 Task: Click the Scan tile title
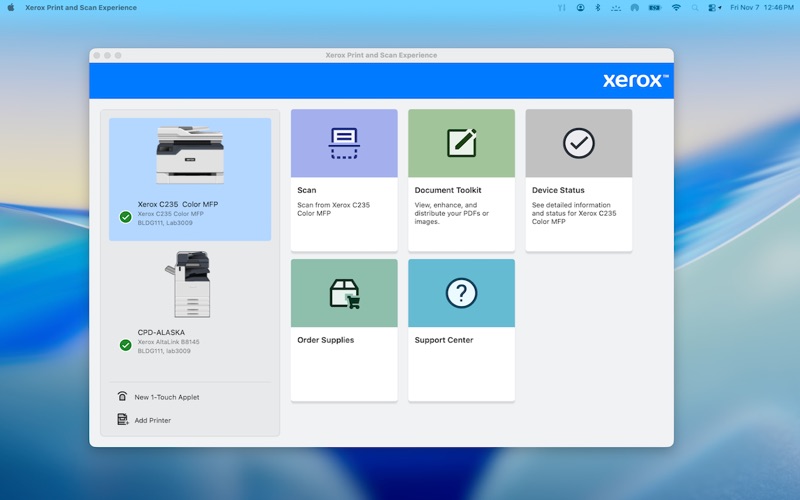point(307,190)
